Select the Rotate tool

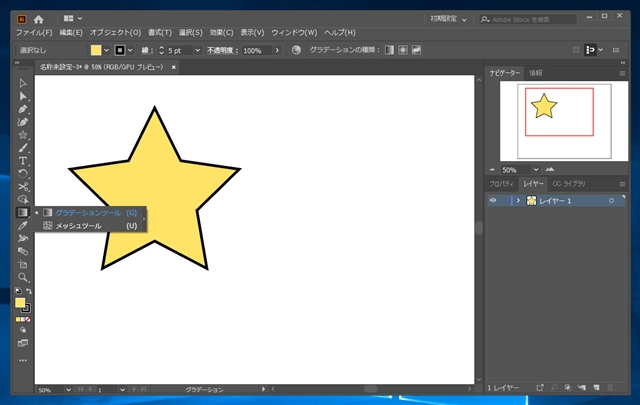[23, 174]
